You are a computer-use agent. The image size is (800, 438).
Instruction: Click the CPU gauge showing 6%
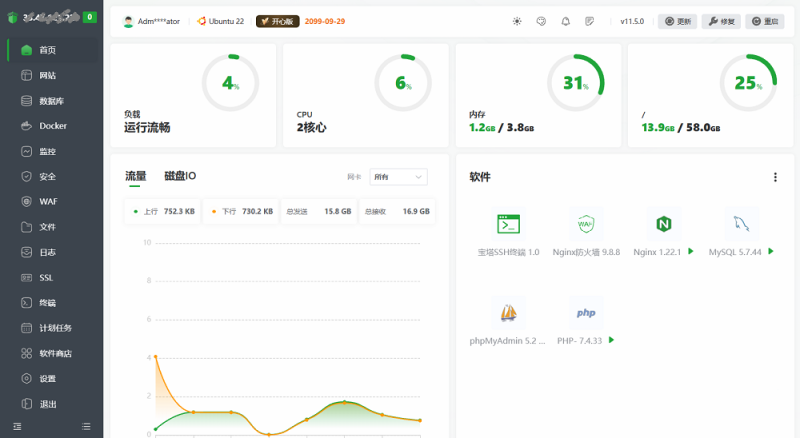[x=403, y=83]
